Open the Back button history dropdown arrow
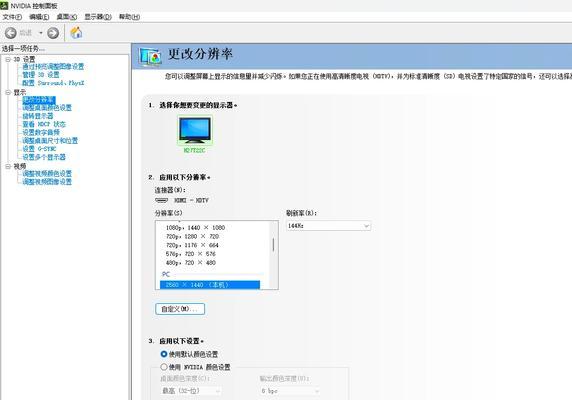 pos(40,33)
